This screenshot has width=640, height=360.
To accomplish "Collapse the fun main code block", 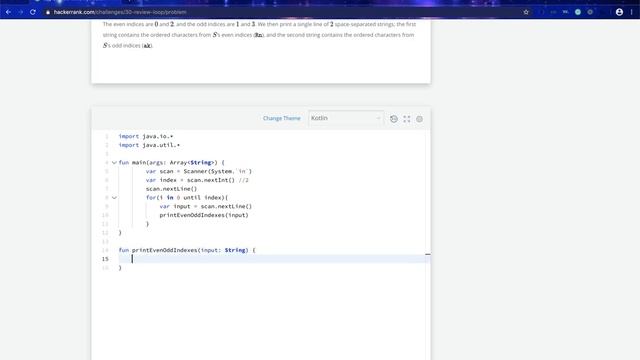I will [114, 162].
